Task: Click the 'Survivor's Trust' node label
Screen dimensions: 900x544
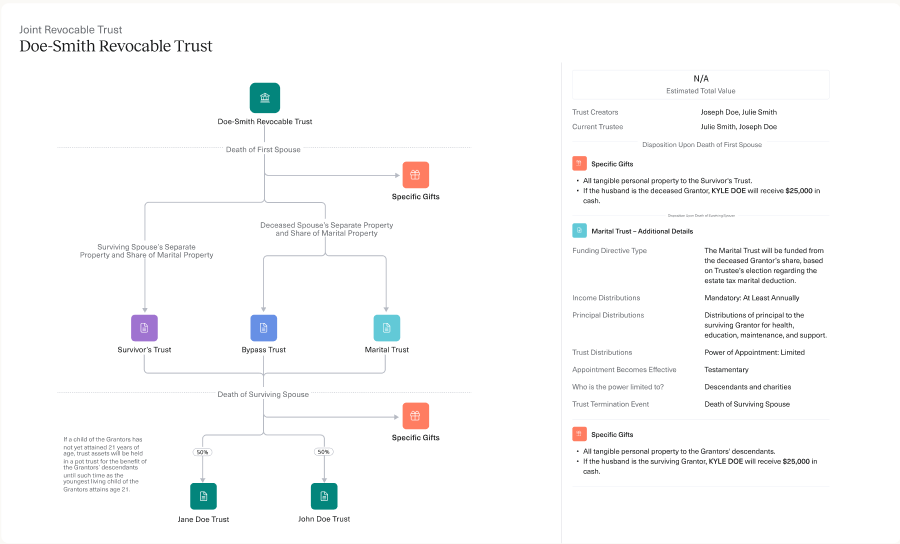Action: coord(144,349)
